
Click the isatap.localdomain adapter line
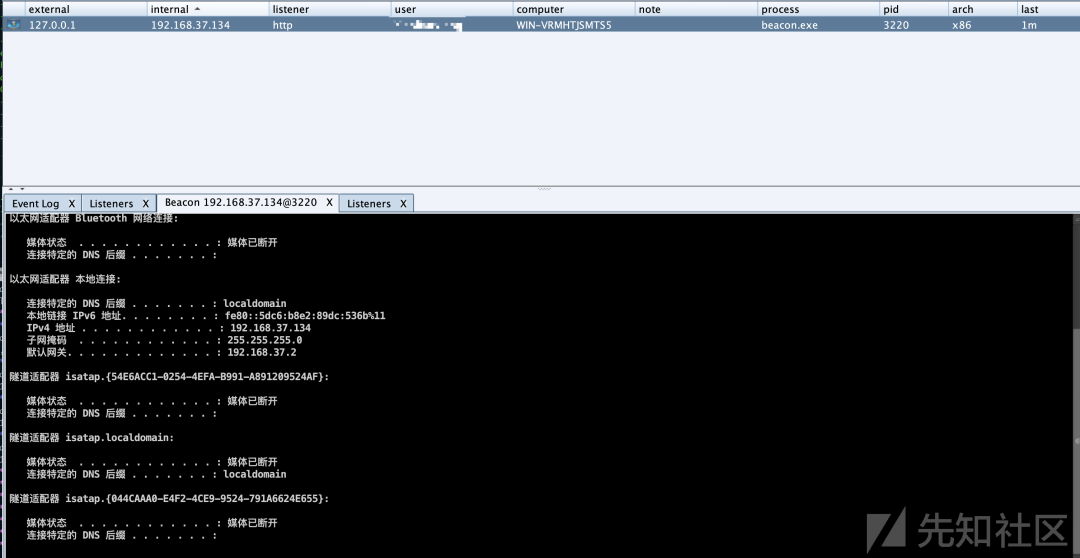[92, 437]
